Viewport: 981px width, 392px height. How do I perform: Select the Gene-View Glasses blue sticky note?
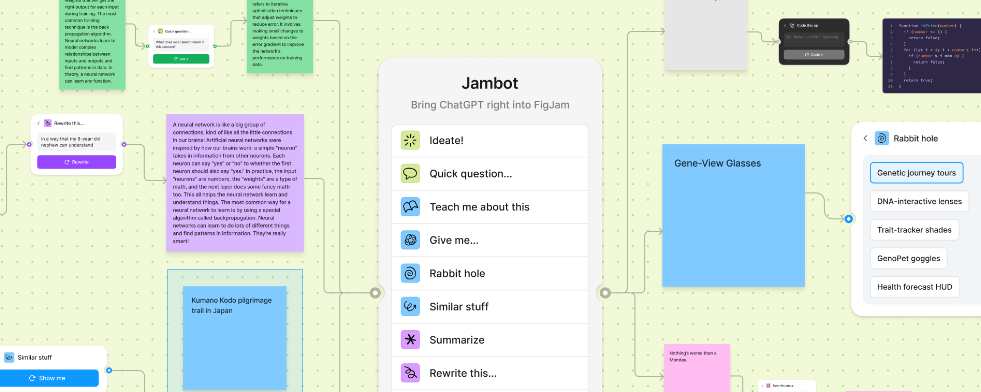pyautogui.click(x=733, y=216)
